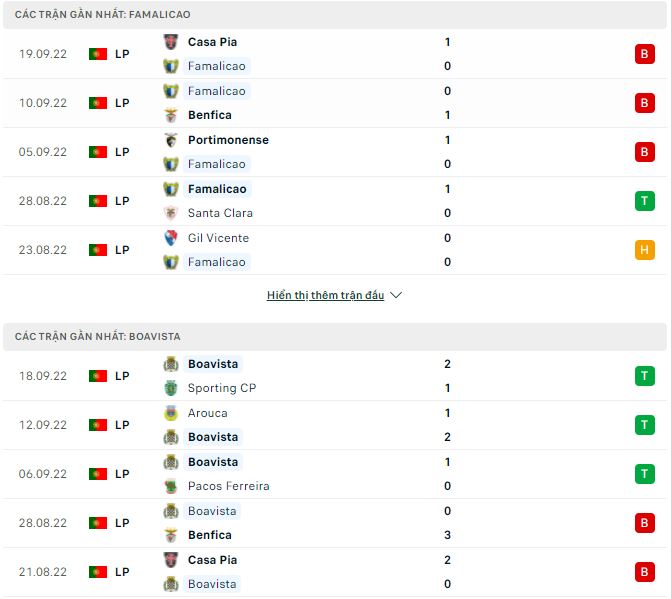
Task: Click Portugal flag on 23.08.22 row
Action: (x=97, y=250)
